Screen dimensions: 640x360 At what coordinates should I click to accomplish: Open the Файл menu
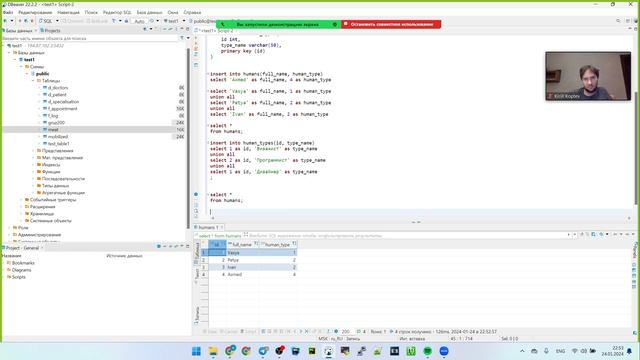coord(8,13)
